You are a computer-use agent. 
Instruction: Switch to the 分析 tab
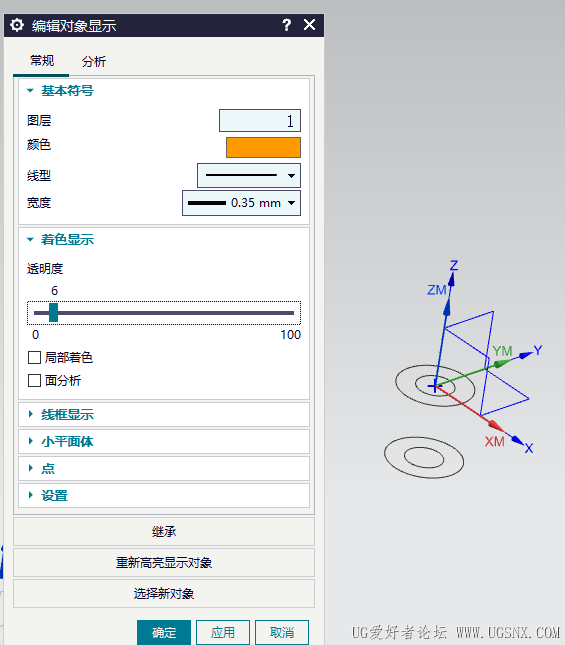pos(94,62)
